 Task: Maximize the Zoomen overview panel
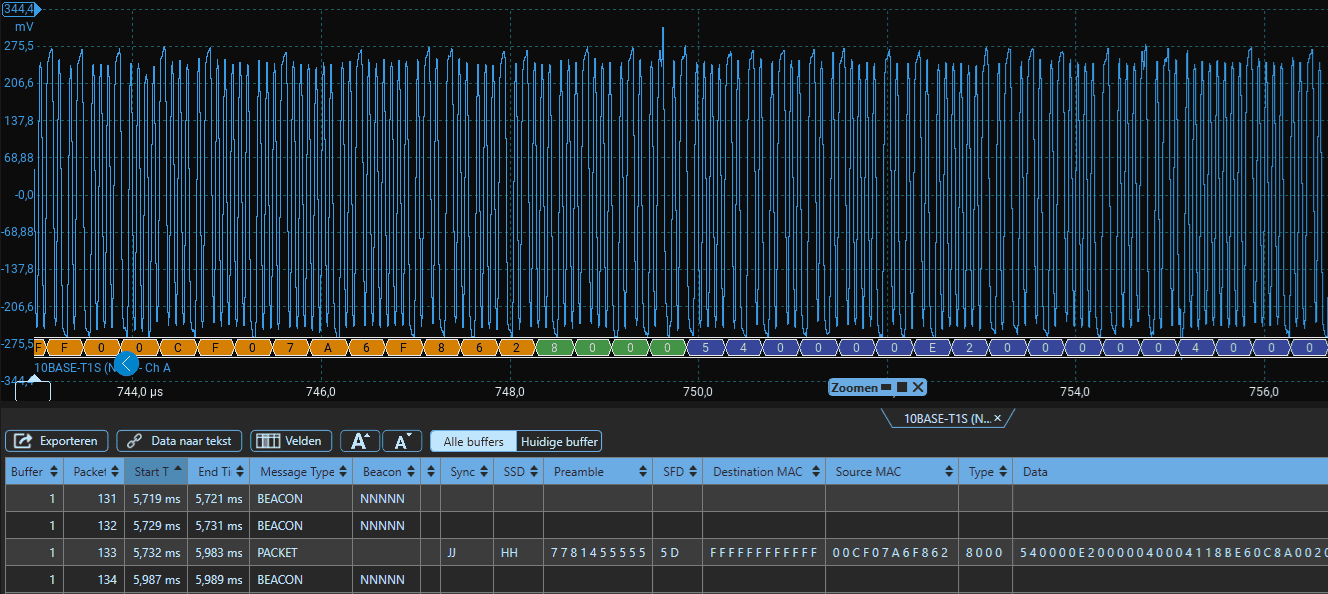tap(901, 387)
